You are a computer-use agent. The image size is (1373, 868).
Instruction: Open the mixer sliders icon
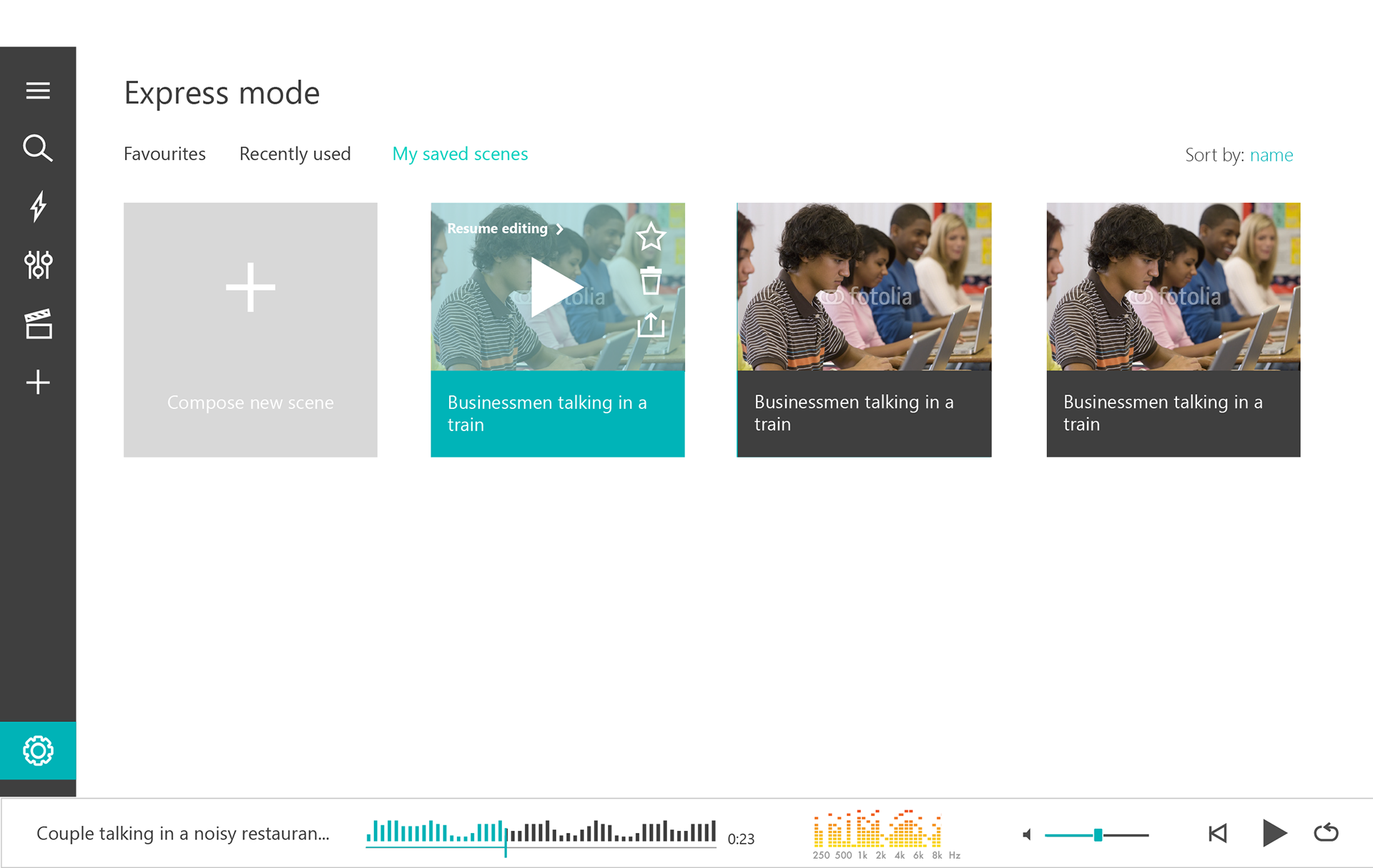[38, 265]
